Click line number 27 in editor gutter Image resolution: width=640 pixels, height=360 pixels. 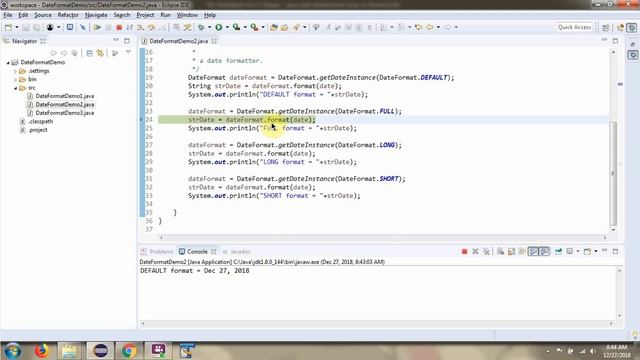[x=149, y=145]
